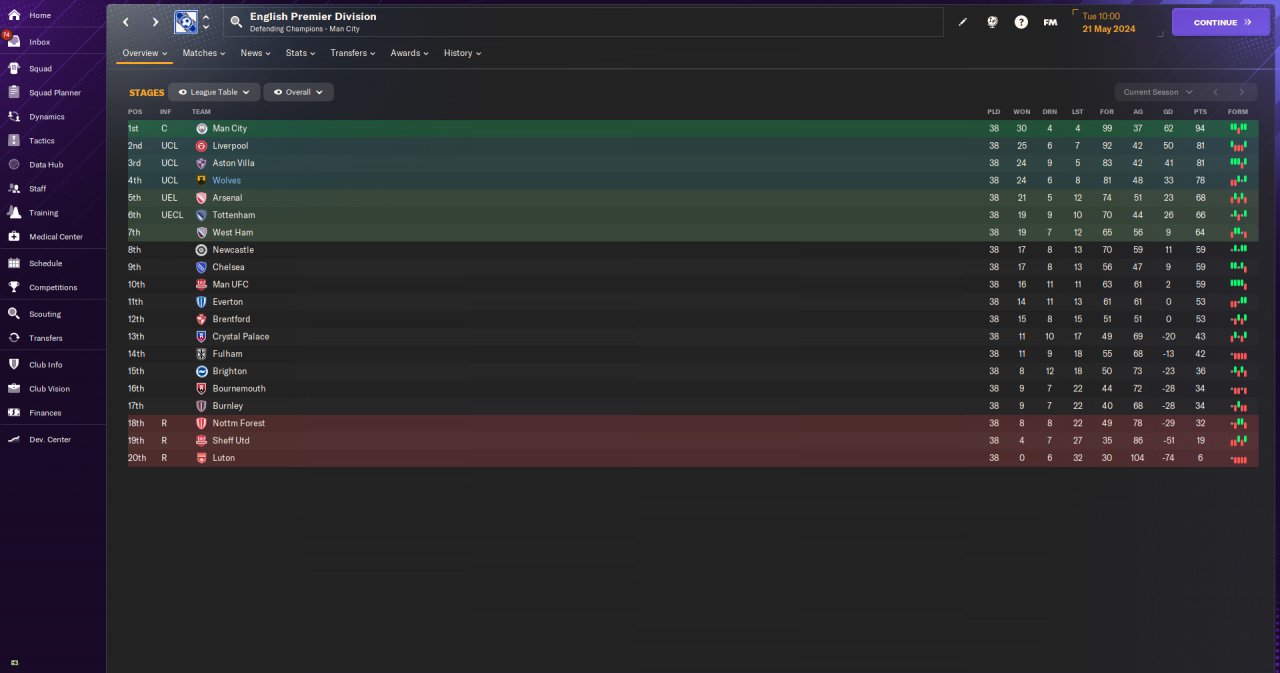Click the Luton form bars

tap(1238, 458)
